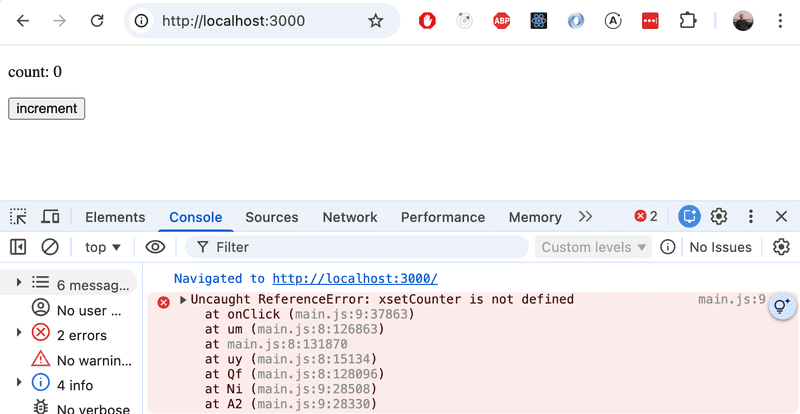The width and height of the screenshot is (800, 414).
Task: Open the red password manager extension
Action: 650,21
